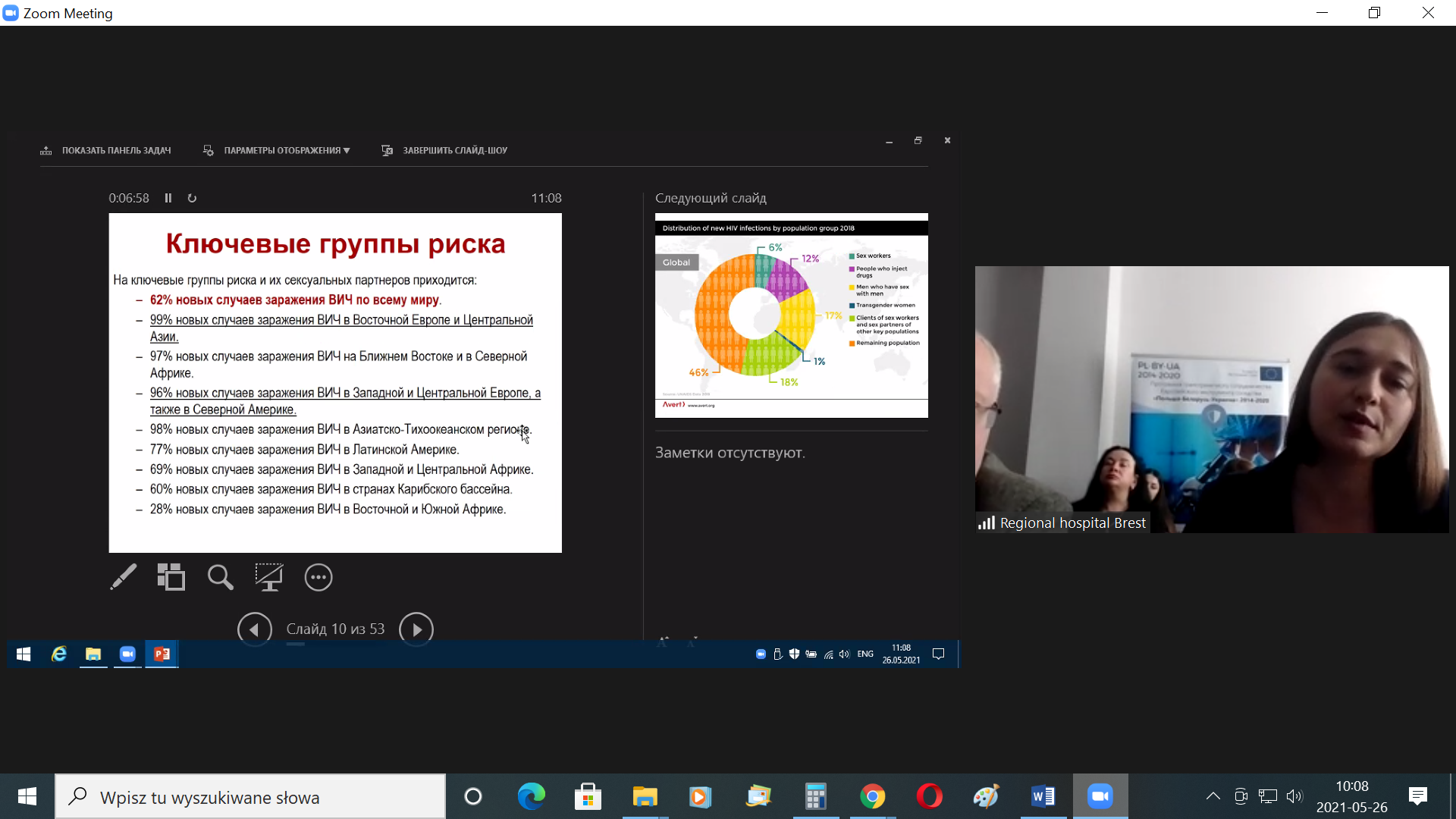
Task: Select the pen and laser pointer tool
Action: pos(124,577)
